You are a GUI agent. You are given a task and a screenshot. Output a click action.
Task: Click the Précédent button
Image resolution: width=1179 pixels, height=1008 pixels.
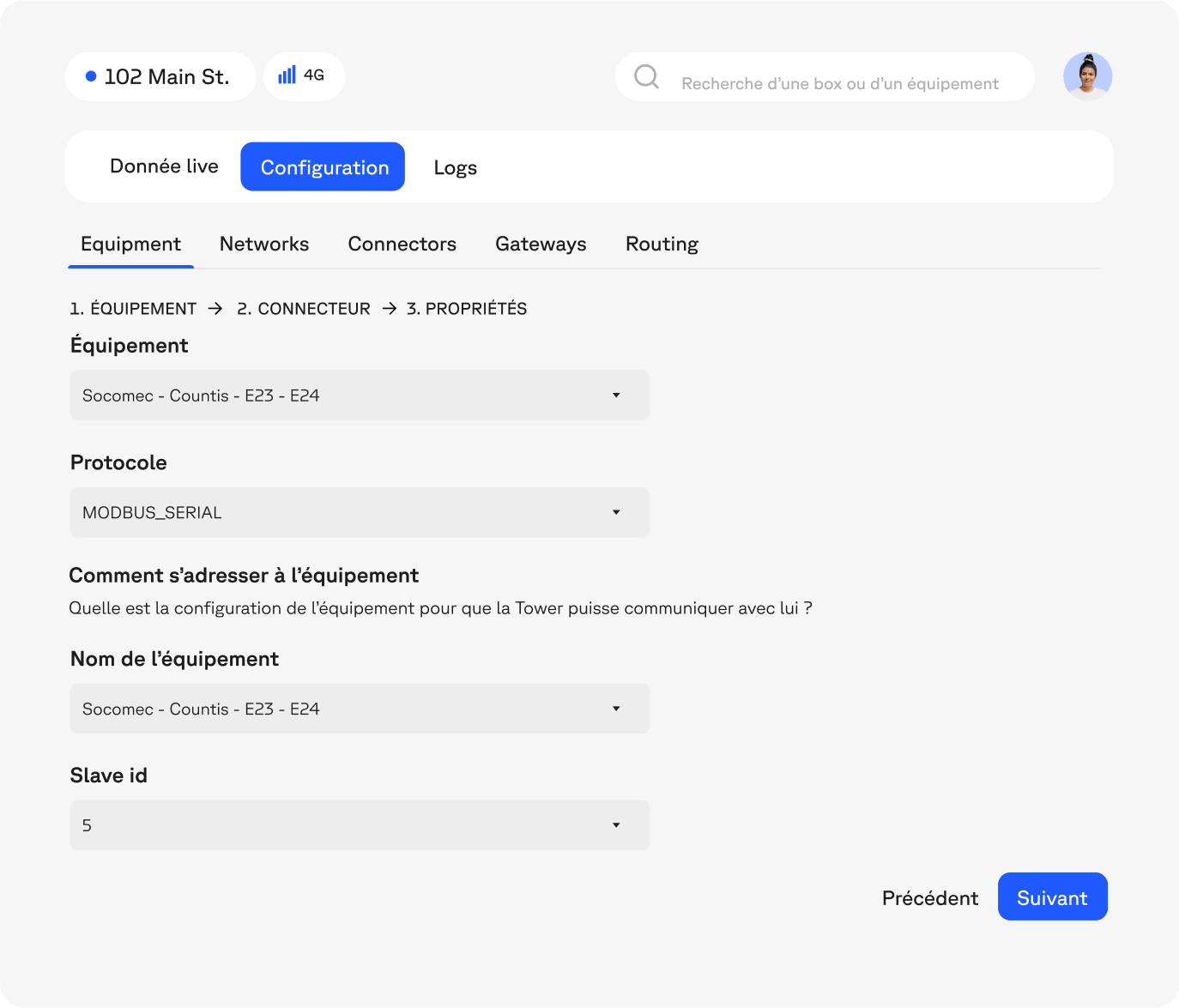click(x=929, y=898)
